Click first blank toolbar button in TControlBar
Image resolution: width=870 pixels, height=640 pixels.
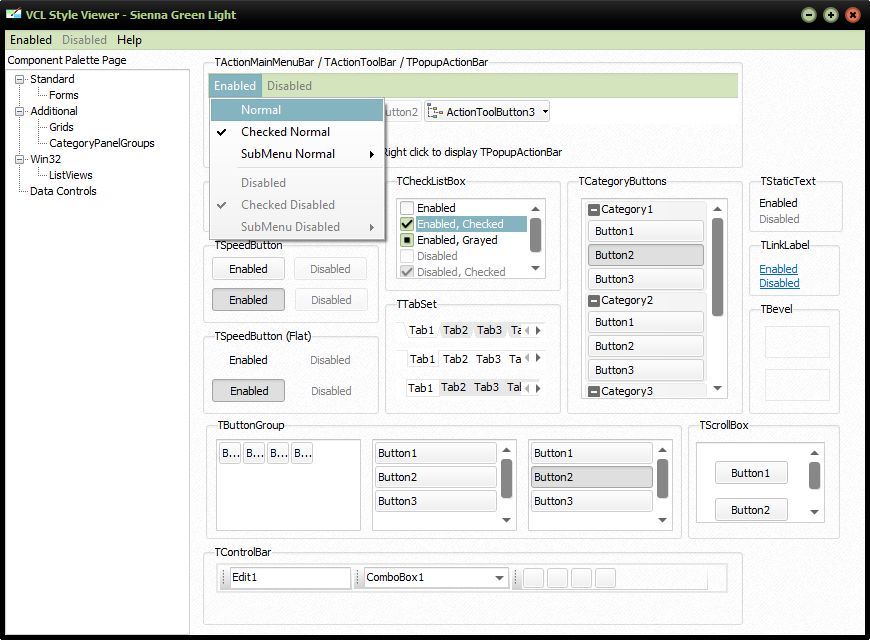pyautogui.click(x=534, y=578)
